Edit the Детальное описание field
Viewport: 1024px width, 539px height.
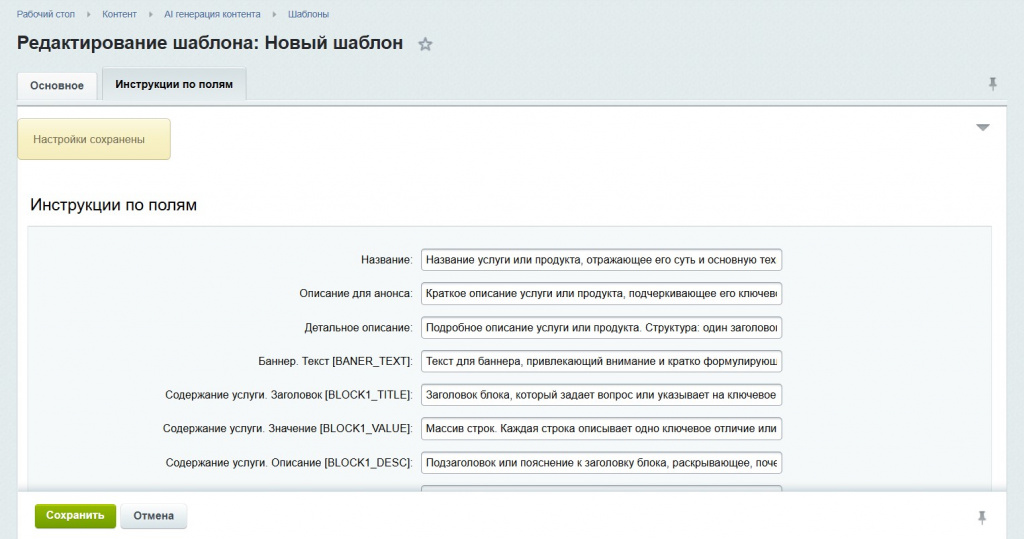click(601, 328)
